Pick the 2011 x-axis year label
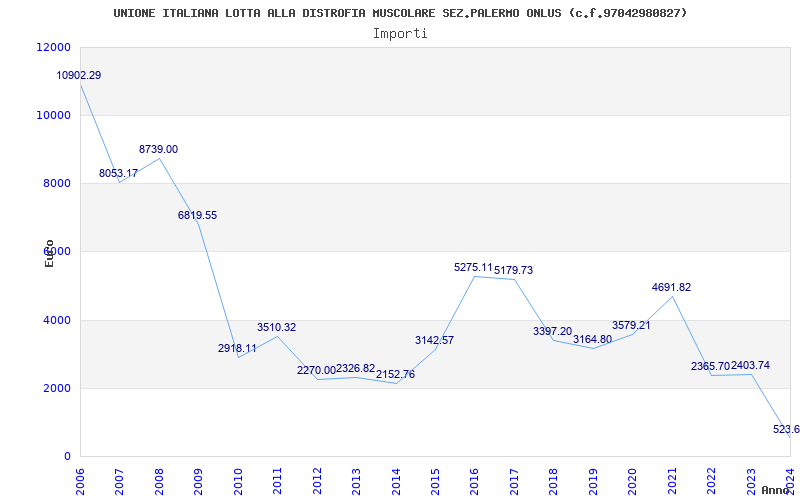The width and height of the screenshot is (800, 500). pyautogui.click(x=277, y=481)
